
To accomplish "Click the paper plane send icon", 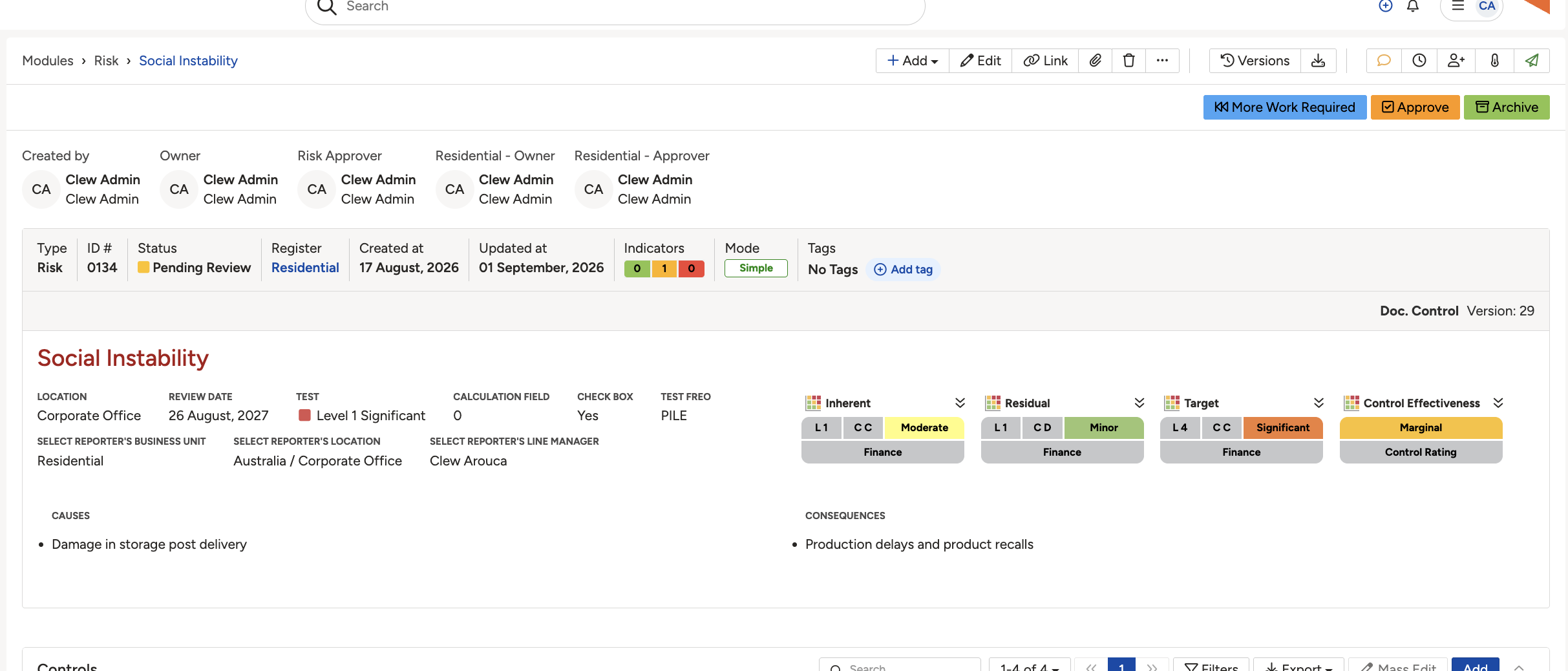I will (x=1532, y=61).
